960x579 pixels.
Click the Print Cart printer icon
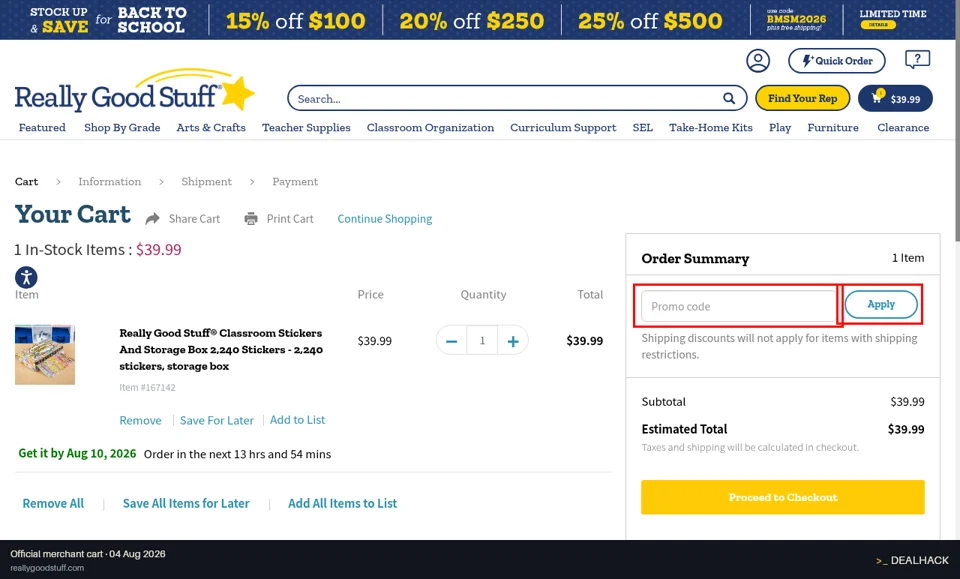(x=251, y=219)
